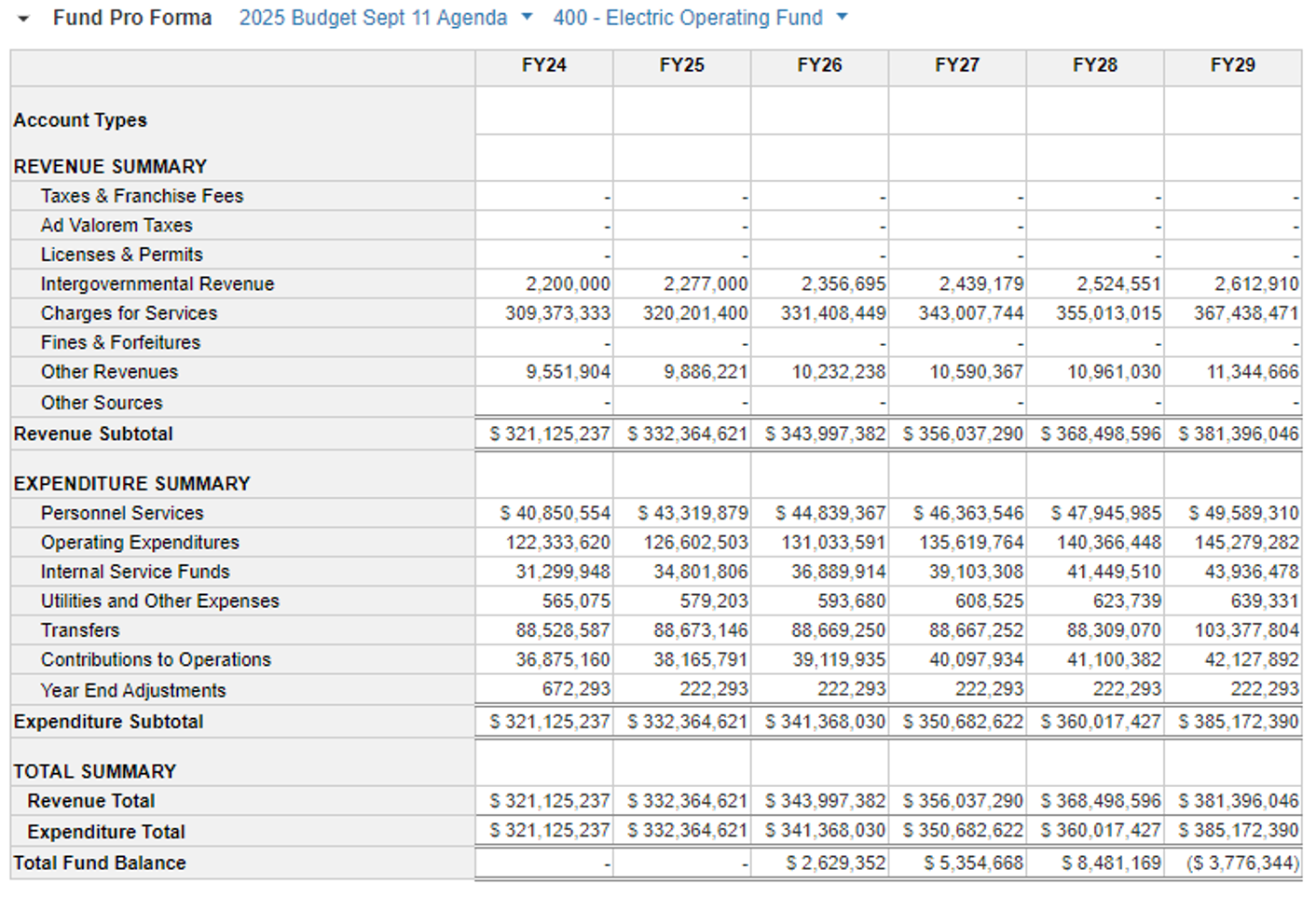The height and width of the screenshot is (898, 1316).
Task: Select the Personnel Services row label
Action: (x=121, y=514)
